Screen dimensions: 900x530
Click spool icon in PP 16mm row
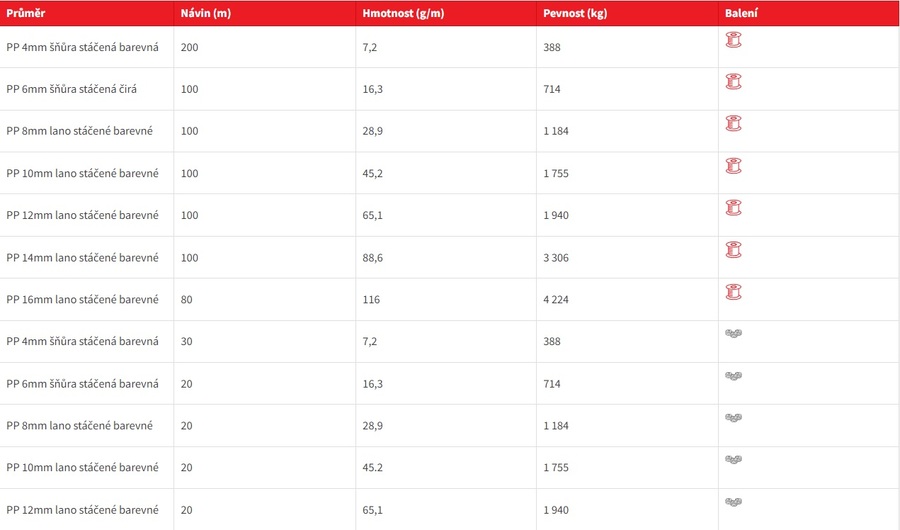[x=734, y=292]
